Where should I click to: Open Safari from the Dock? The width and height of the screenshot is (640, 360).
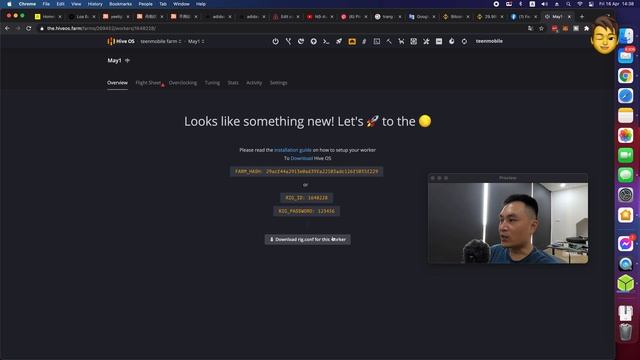point(625,96)
